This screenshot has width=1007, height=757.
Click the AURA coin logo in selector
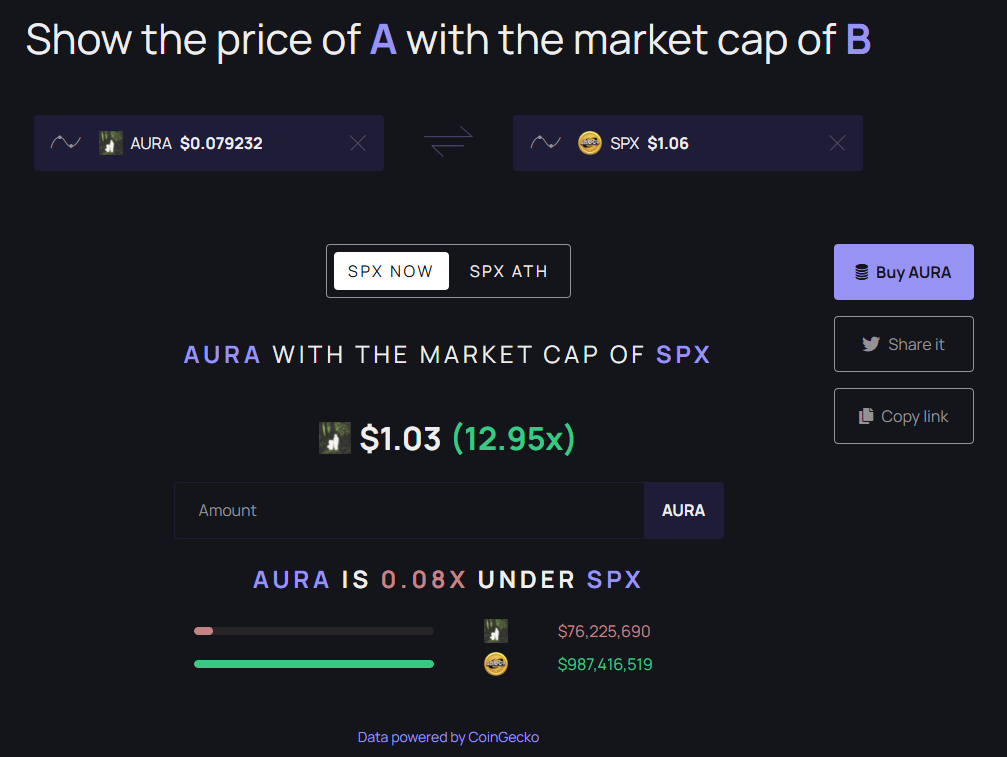[111, 143]
